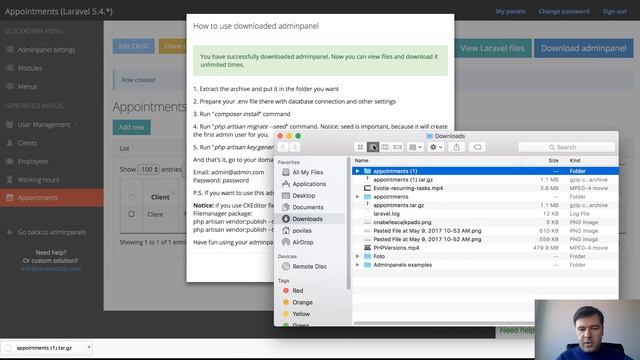Open download options arrow for appointments (1).tar.gz
Screen dimensions: 640x360
click(x=89, y=348)
